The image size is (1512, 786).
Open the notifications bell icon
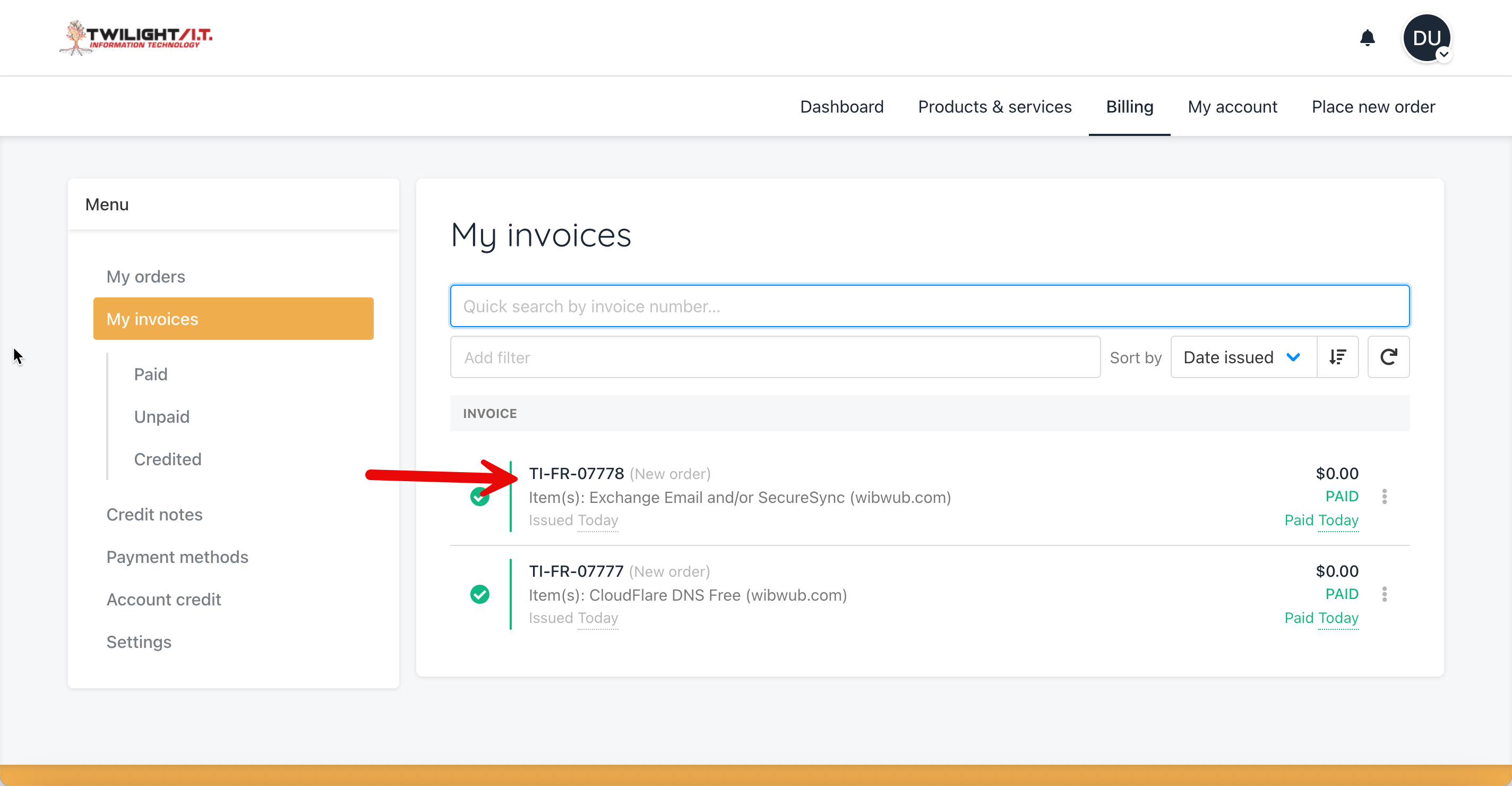[x=1367, y=38]
